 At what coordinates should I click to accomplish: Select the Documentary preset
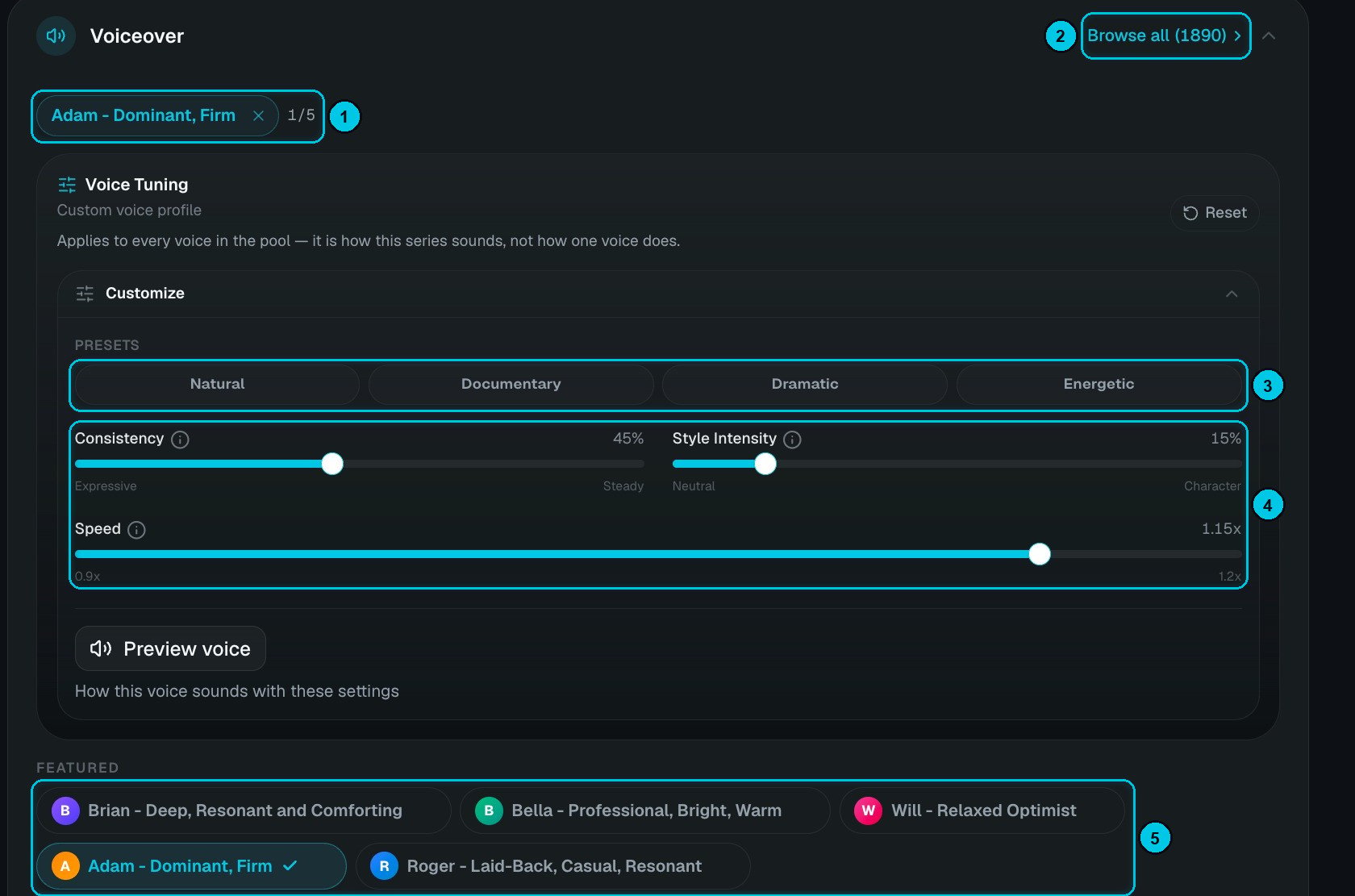[511, 384]
